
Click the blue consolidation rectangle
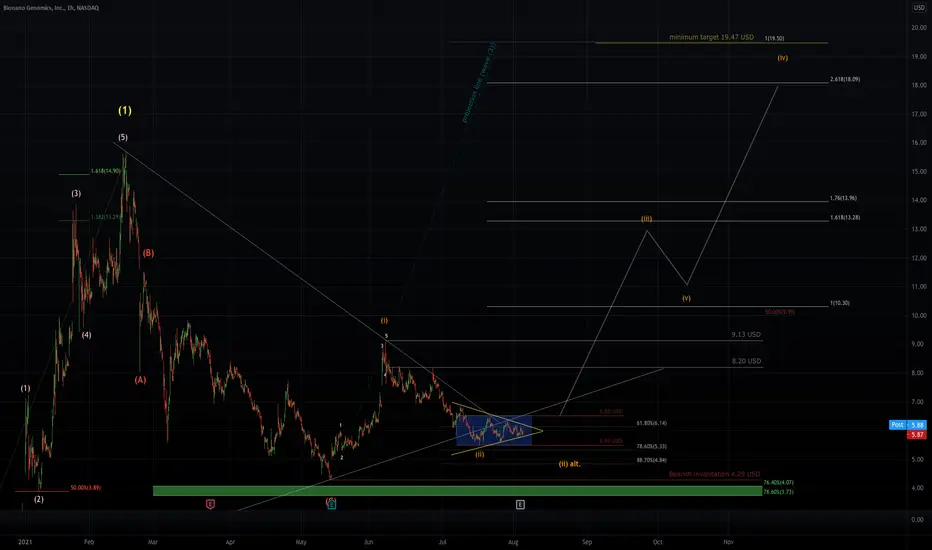[x=494, y=430]
